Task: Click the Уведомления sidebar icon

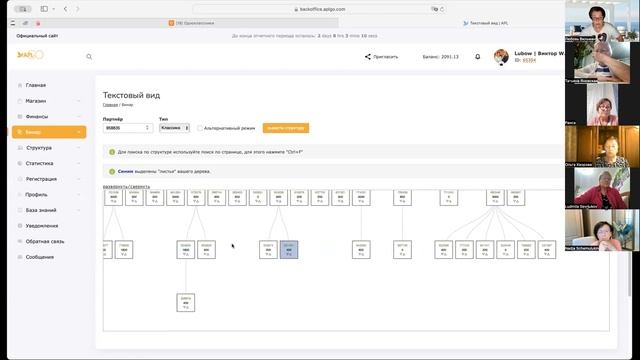Action: (x=20, y=226)
